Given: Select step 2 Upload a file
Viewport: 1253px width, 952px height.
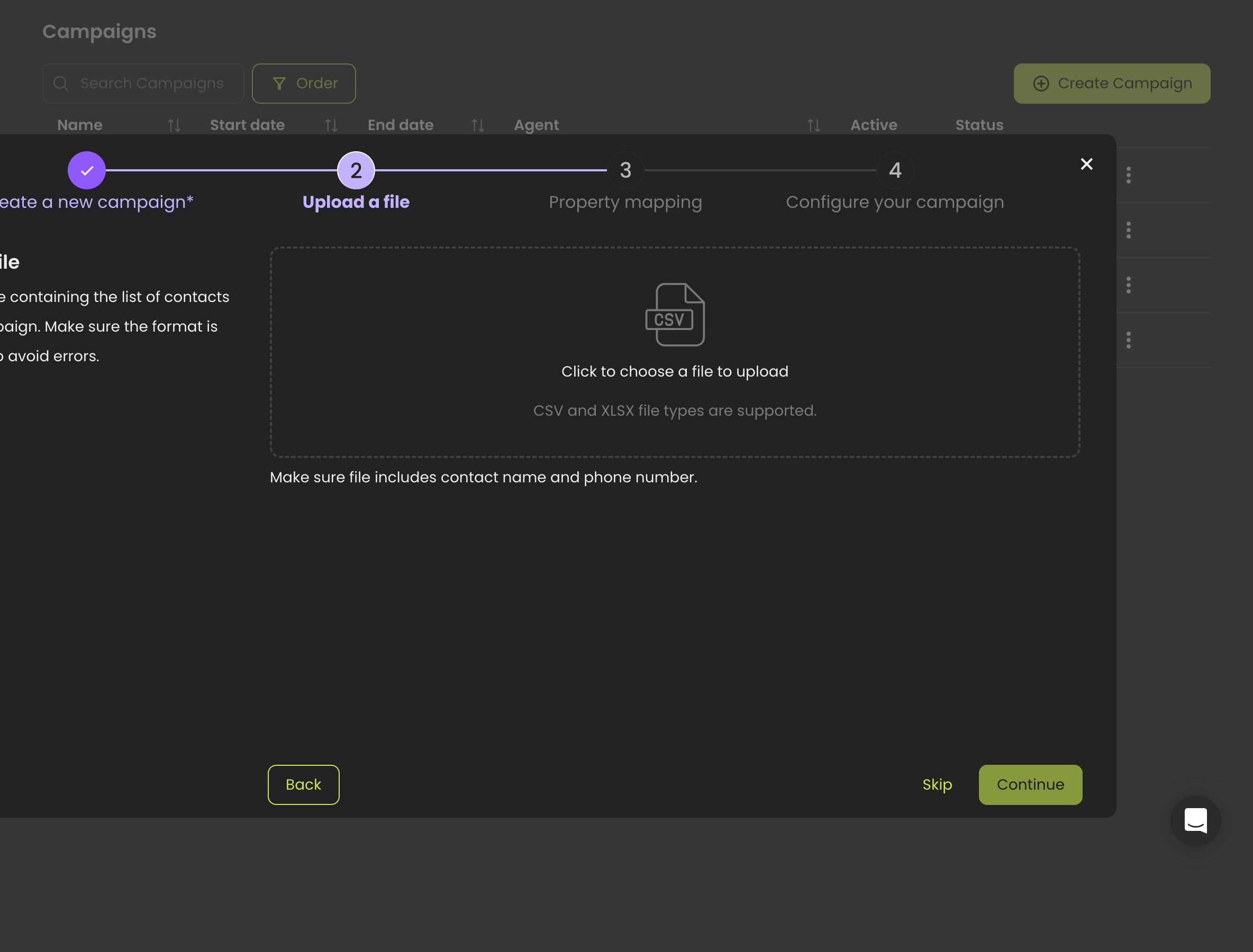Looking at the screenshot, I should point(356,170).
